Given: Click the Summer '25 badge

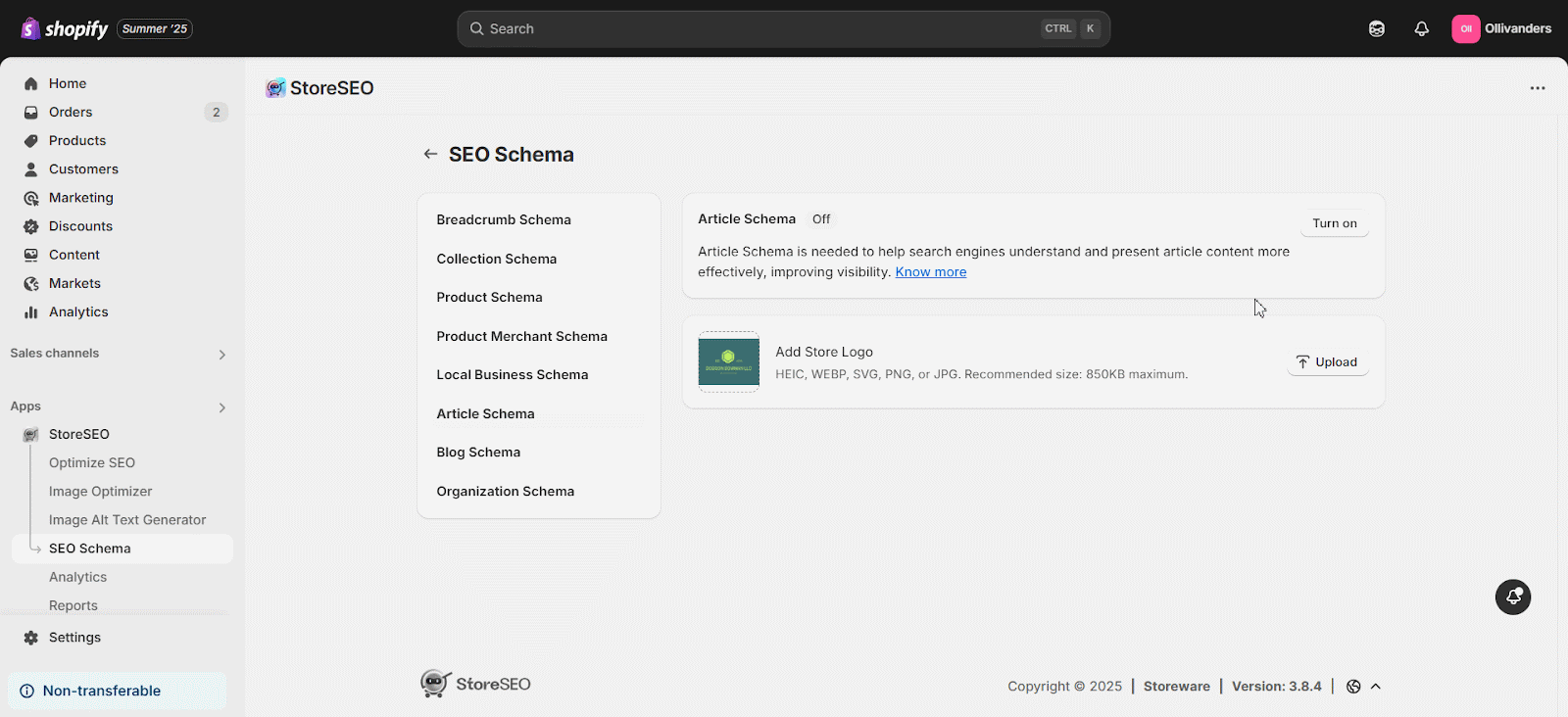Looking at the screenshot, I should pos(155,28).
